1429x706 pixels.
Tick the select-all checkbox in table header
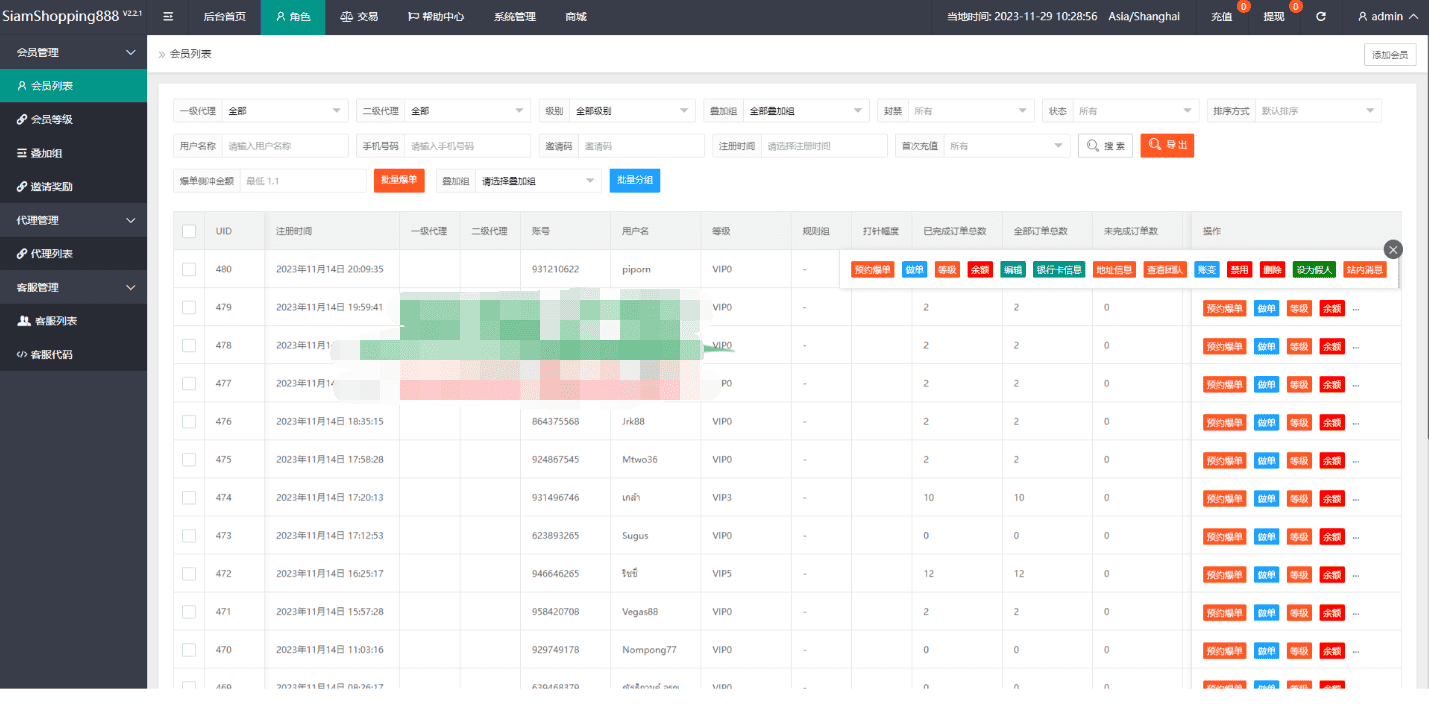pos(189,231)
